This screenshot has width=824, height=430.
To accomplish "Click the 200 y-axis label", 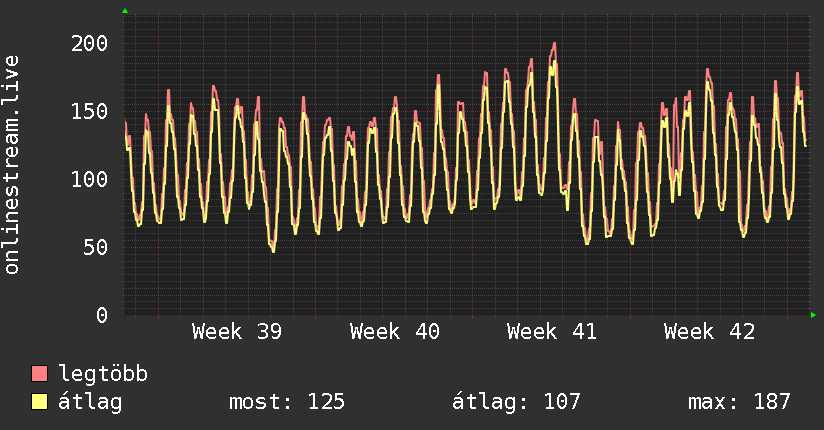I will 89,43.
